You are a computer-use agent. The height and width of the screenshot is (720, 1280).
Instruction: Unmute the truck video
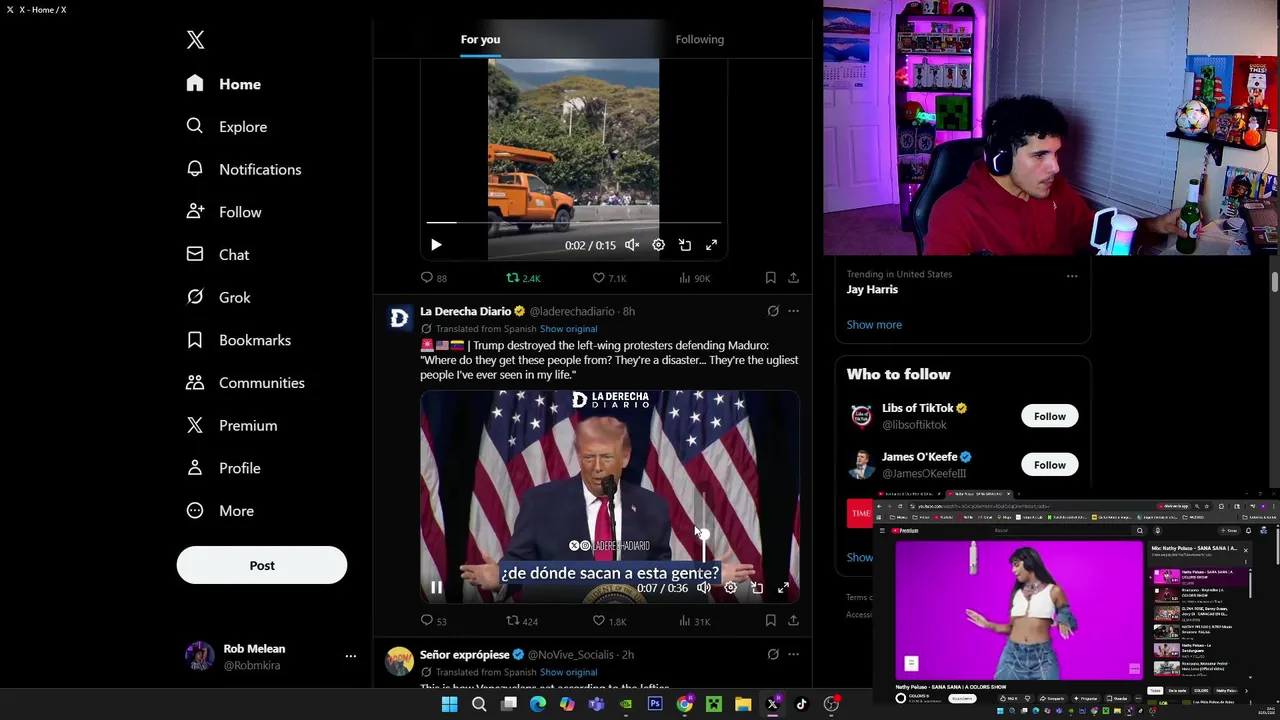(632, 245)
